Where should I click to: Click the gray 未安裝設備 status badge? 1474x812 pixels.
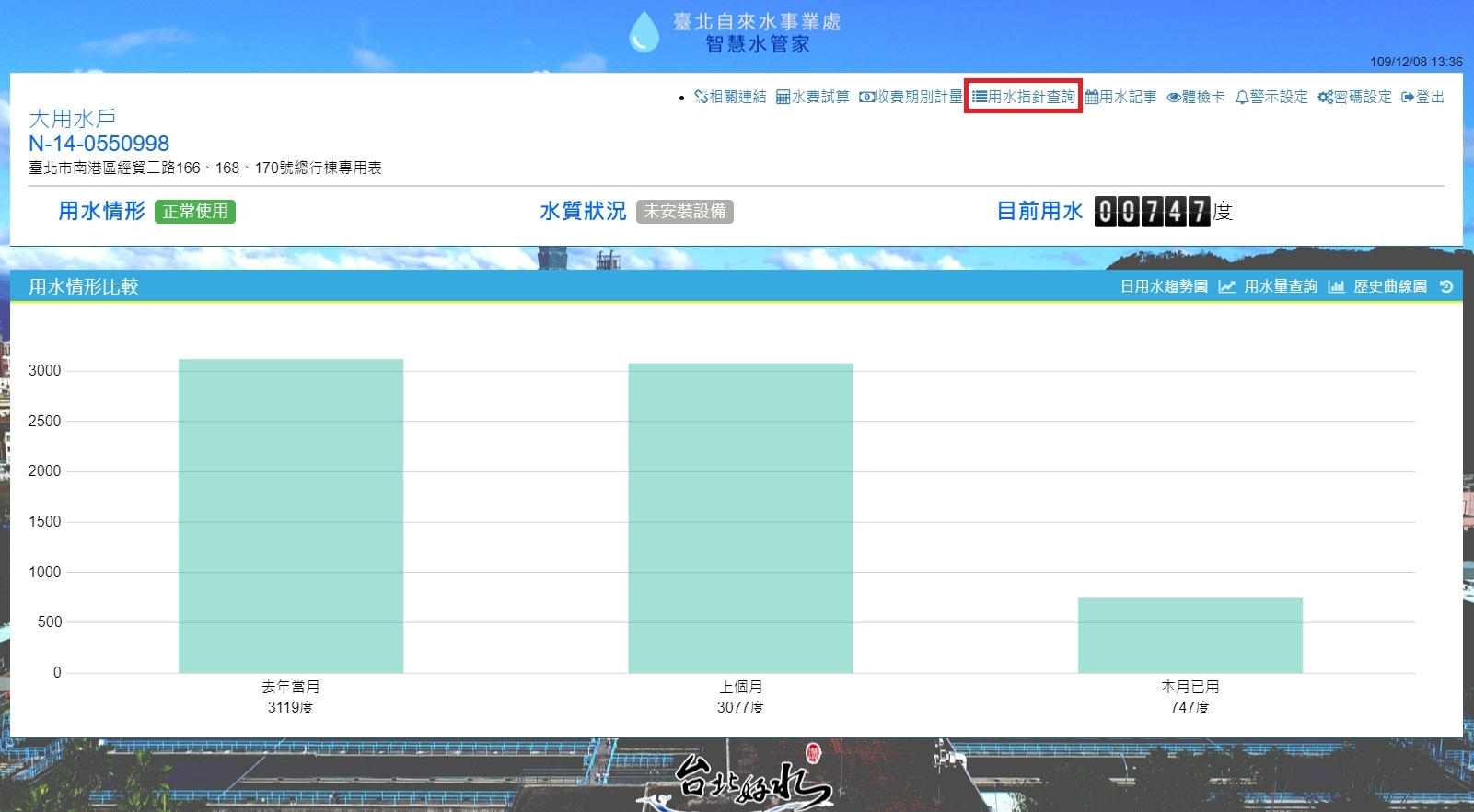(x=684, y=212)
